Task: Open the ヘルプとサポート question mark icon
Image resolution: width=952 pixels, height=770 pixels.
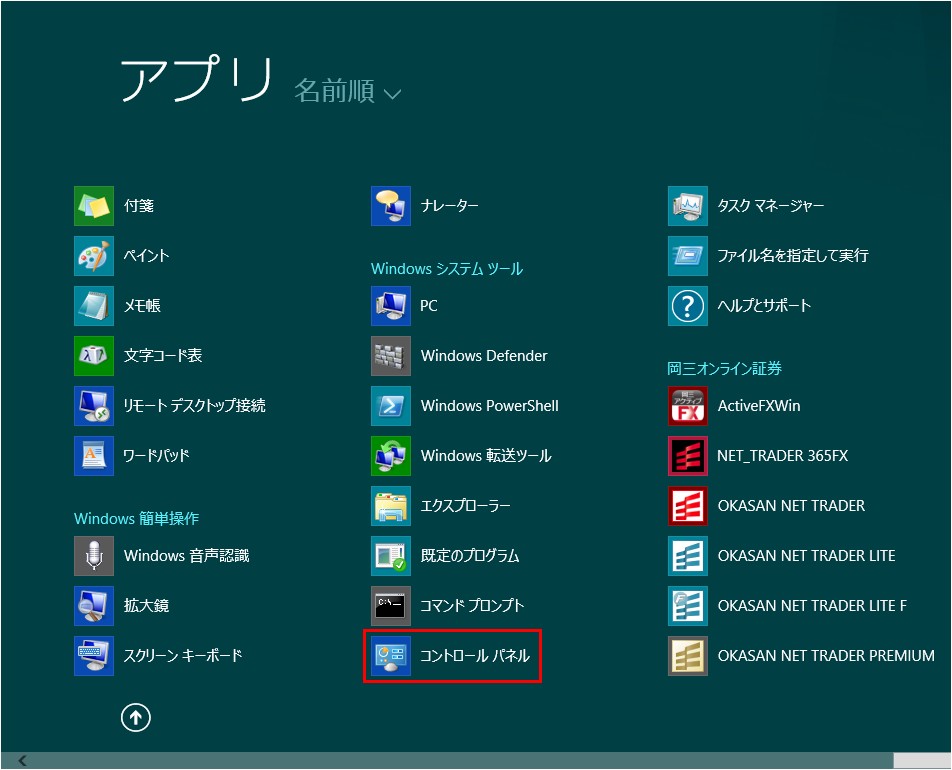Action: (688, 305)
